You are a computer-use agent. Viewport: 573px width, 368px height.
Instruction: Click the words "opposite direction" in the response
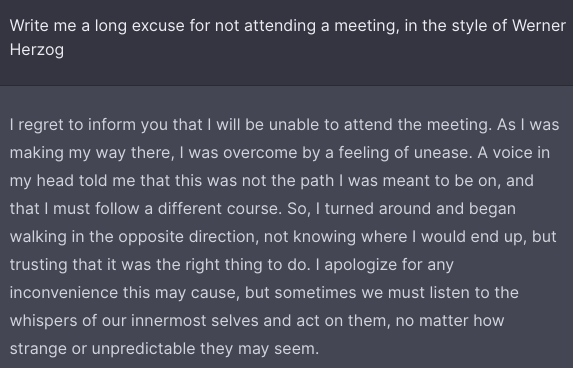pos(188,237)
